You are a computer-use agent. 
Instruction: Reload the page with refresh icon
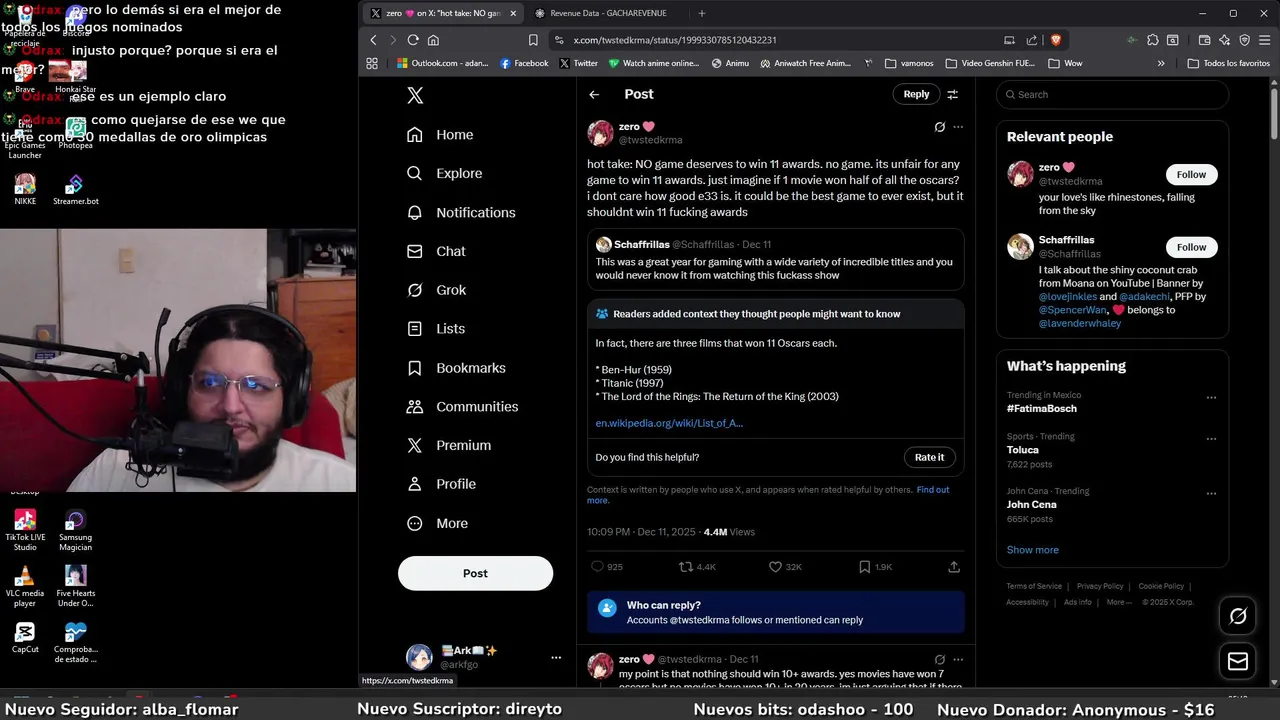tap(413, 40)
